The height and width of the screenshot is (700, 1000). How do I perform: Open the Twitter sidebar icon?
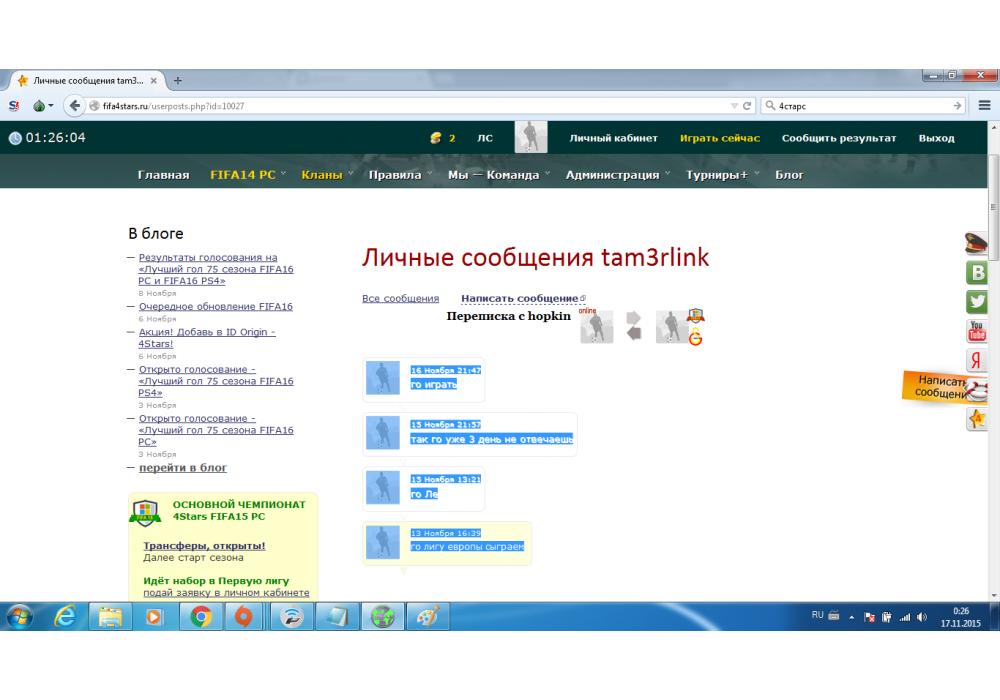click(977, 302)
